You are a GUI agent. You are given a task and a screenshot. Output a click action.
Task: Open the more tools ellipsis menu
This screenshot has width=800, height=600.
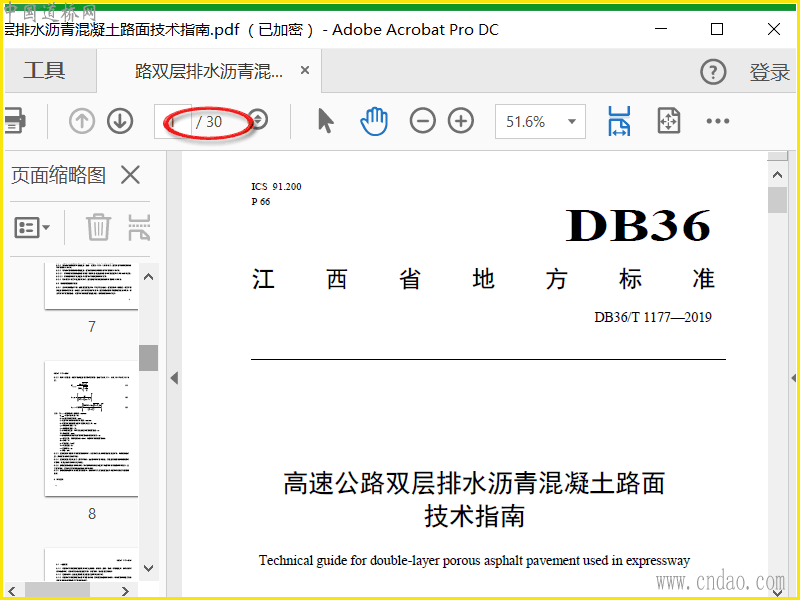pos(718,121)
